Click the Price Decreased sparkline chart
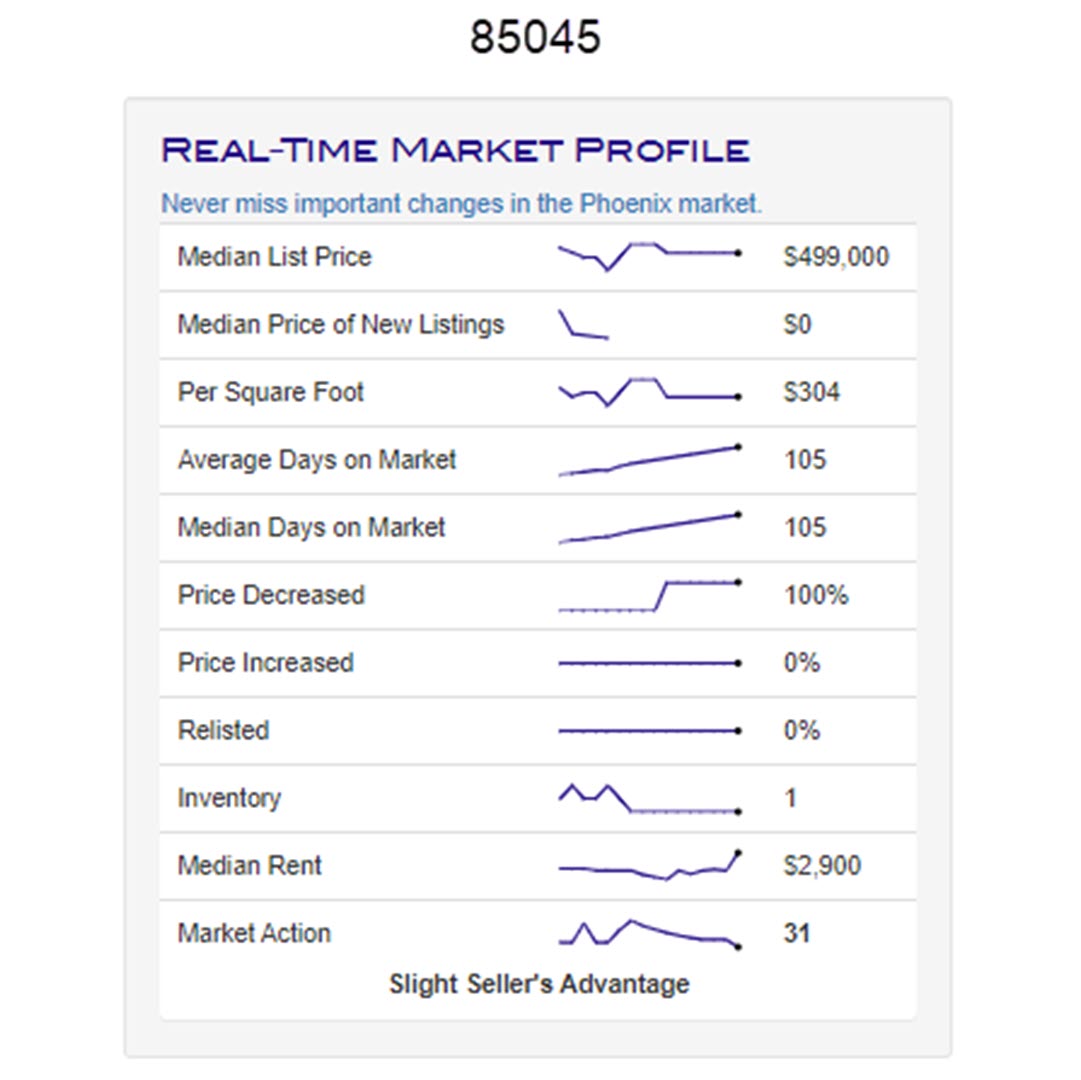 pos(648,595)
